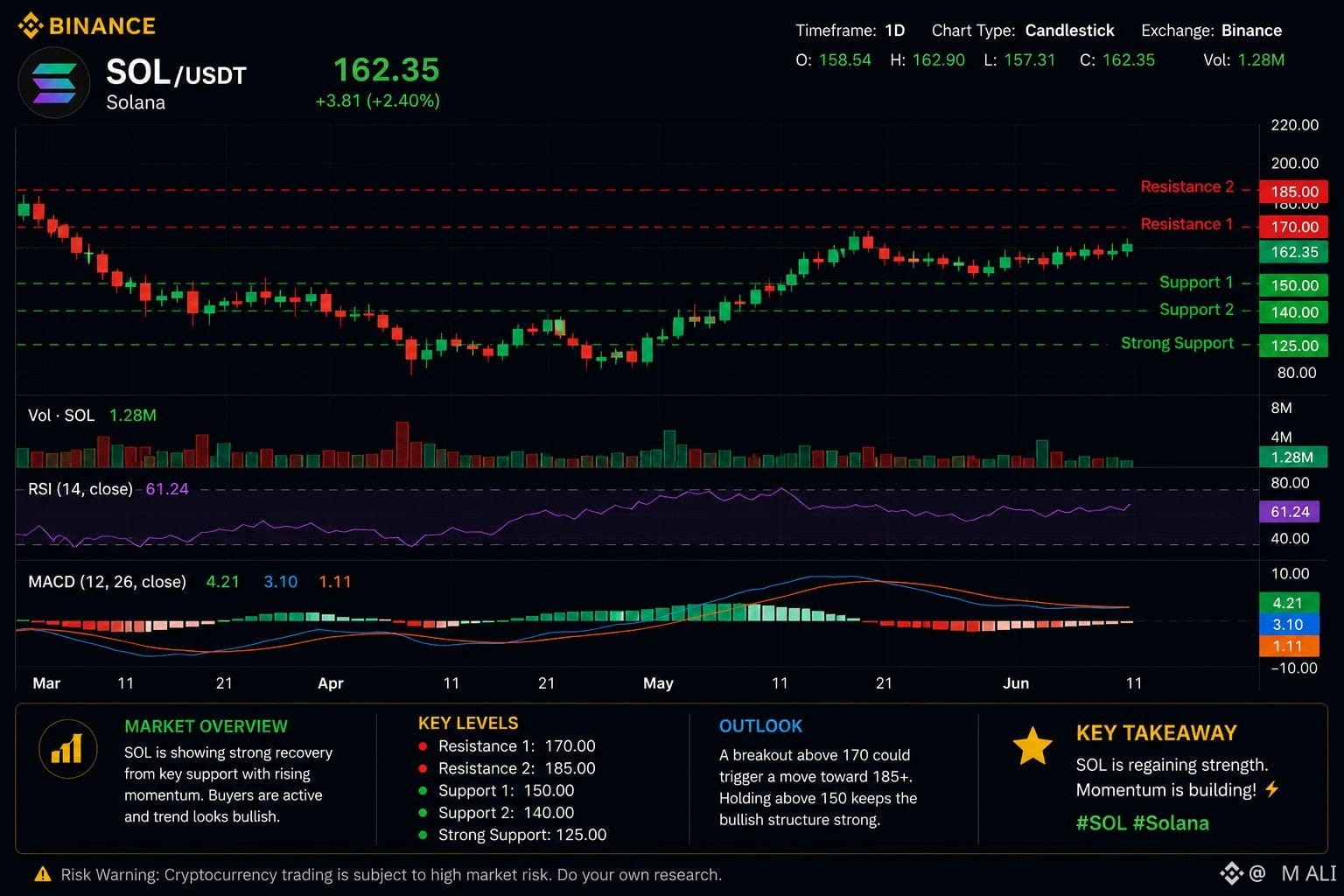The width and height of the screenshot is (1344, 896).
Task: Click the green 140.00 price tag
Action: pos(1293,312)
